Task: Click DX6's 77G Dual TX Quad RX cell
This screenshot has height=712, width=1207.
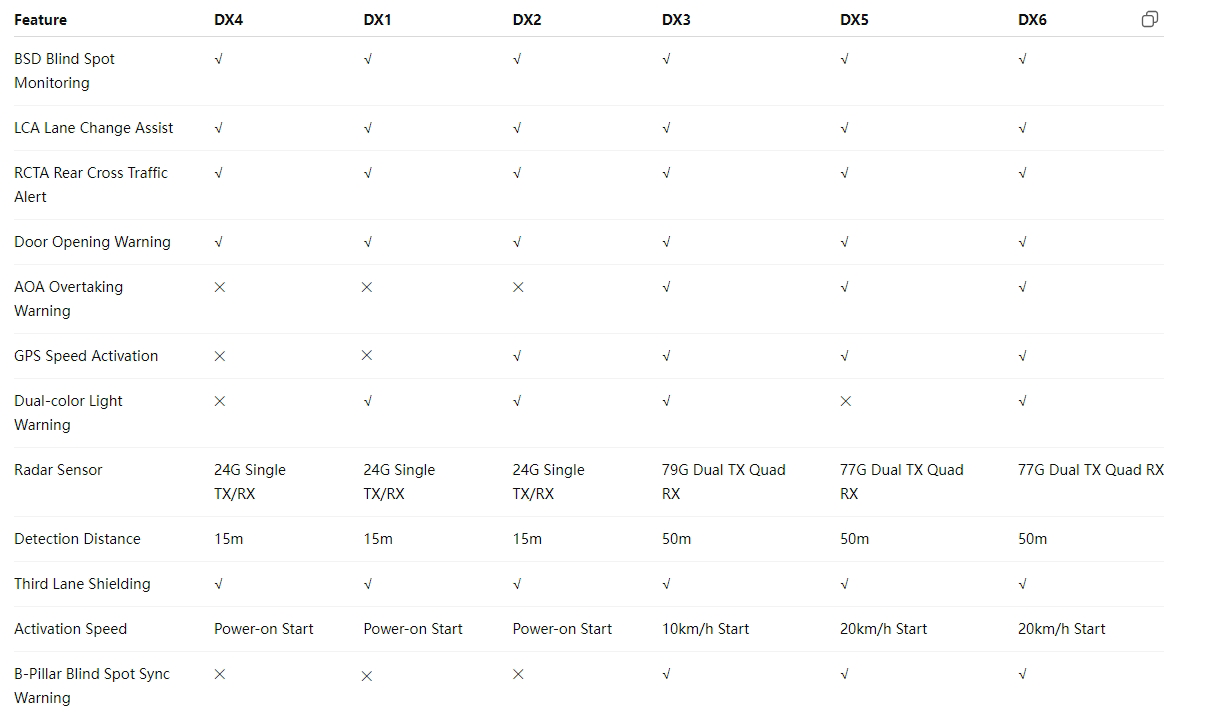Action: click(1090, 470)
